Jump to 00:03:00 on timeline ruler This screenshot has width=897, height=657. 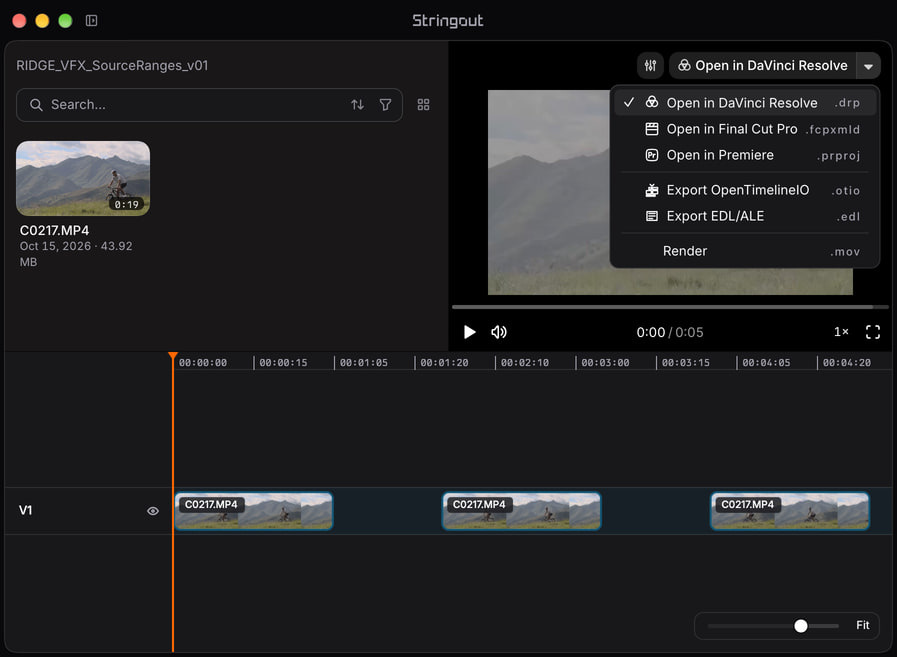(605, 363)
